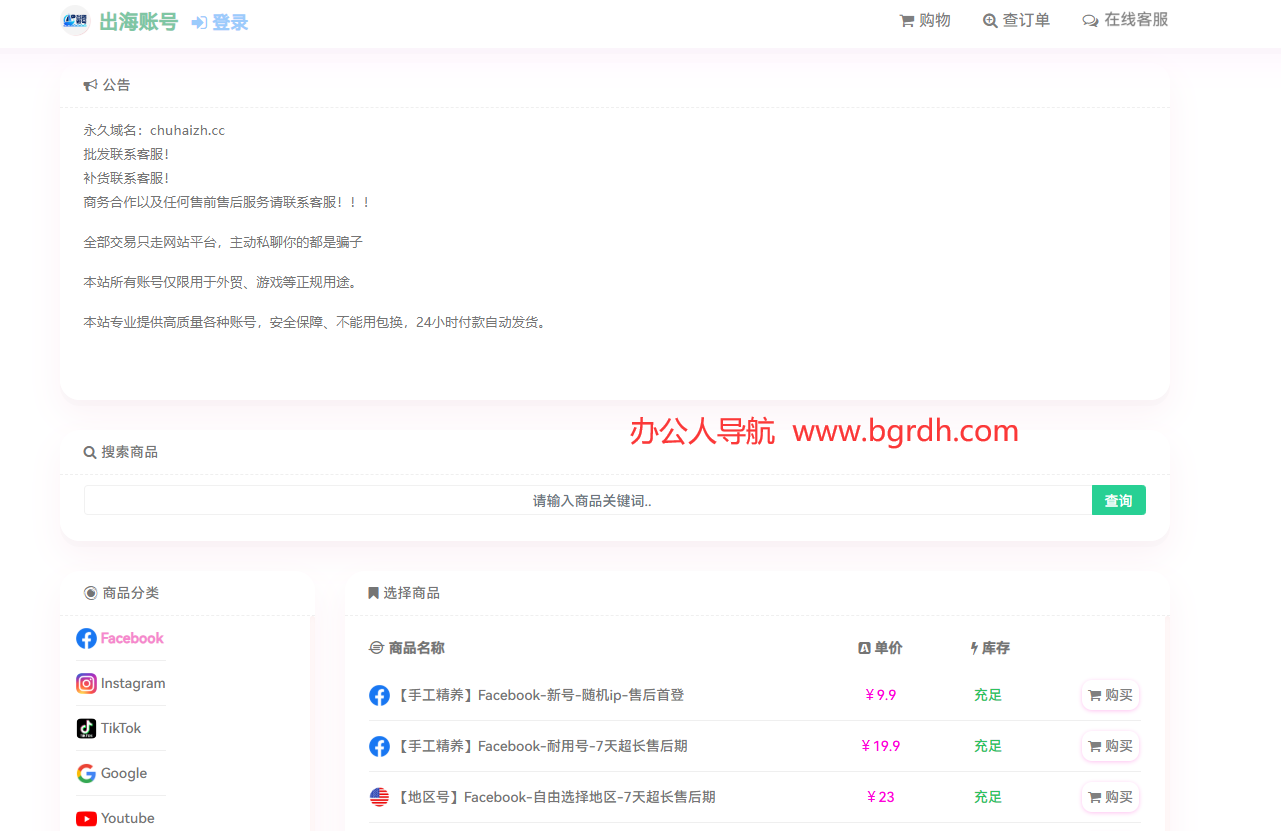Open the 查订单 order lookup menu item
1281x831 pixels.
(x=1016, y=20)
